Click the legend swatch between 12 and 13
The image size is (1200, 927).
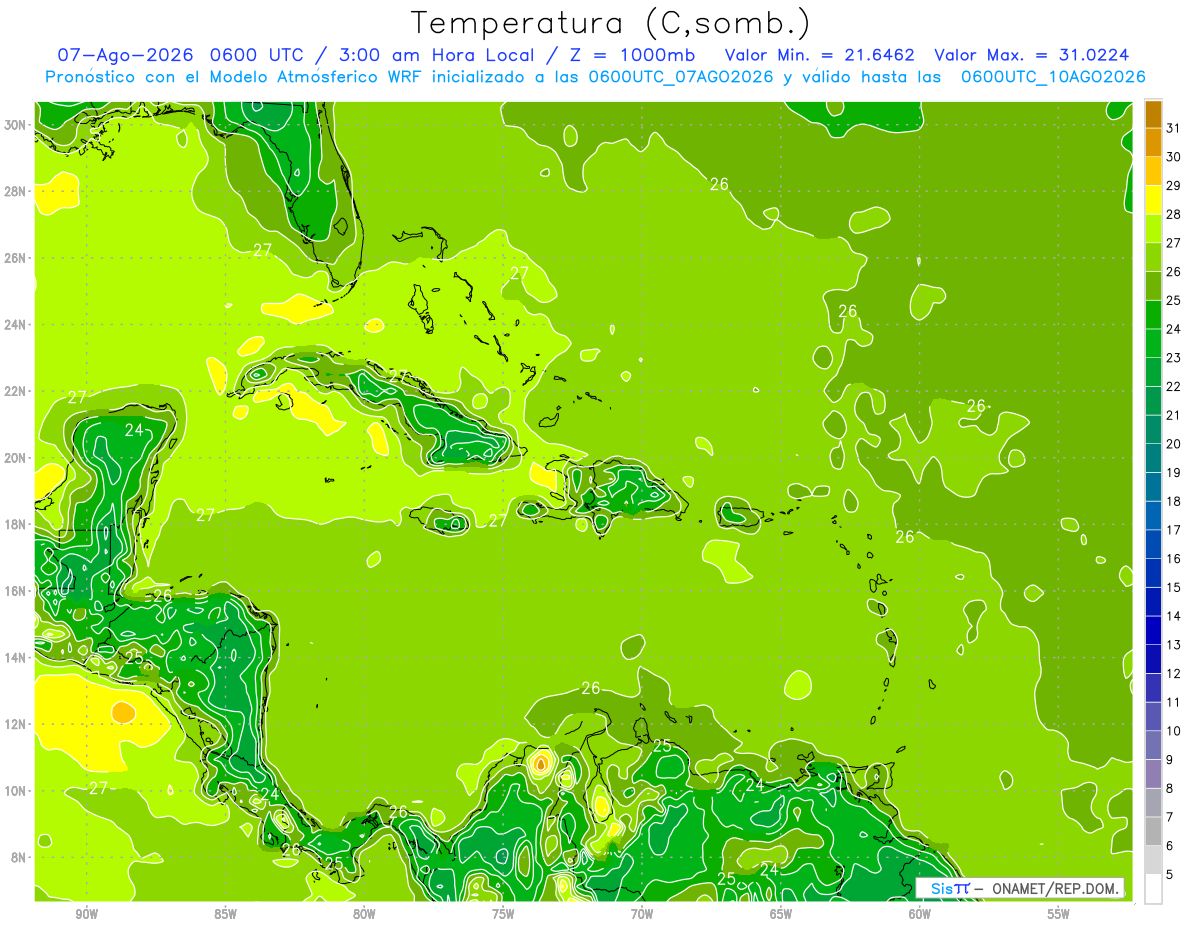point(1153,659)
